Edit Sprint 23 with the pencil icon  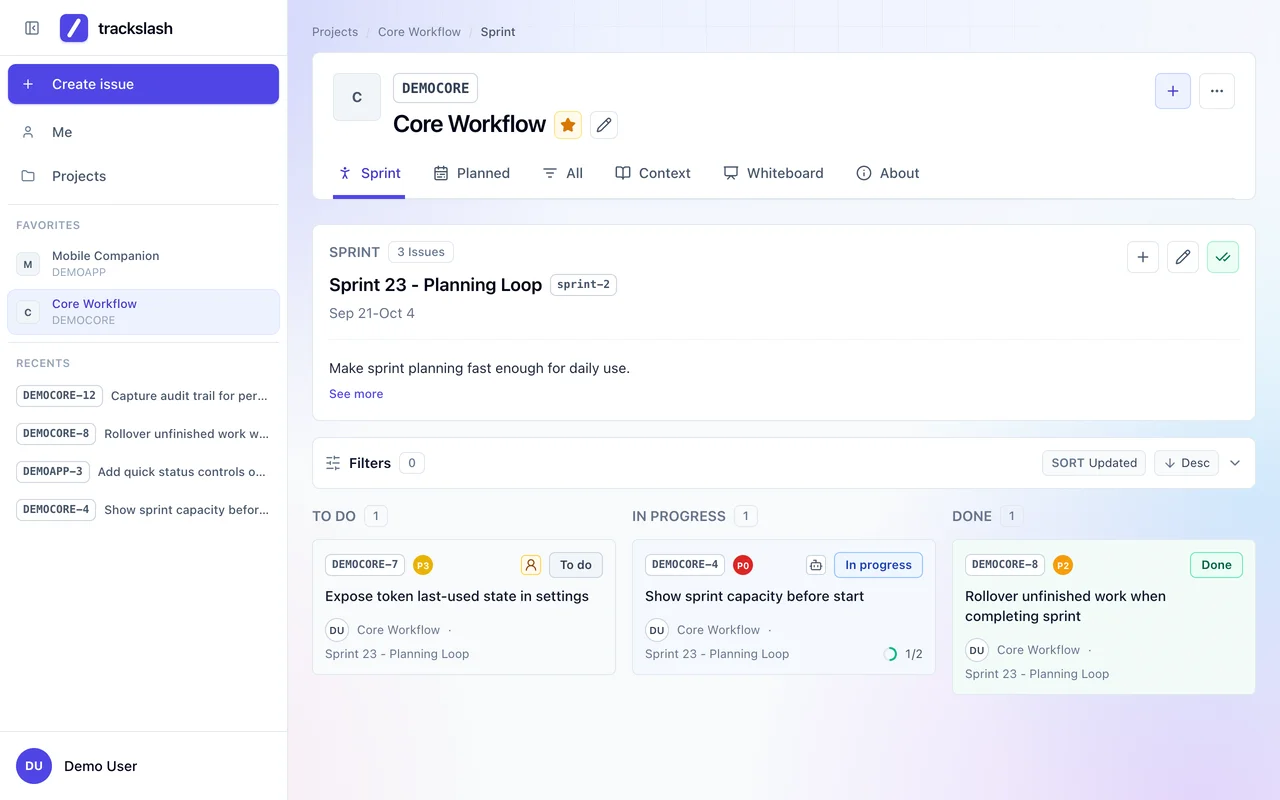[1183, 257]
